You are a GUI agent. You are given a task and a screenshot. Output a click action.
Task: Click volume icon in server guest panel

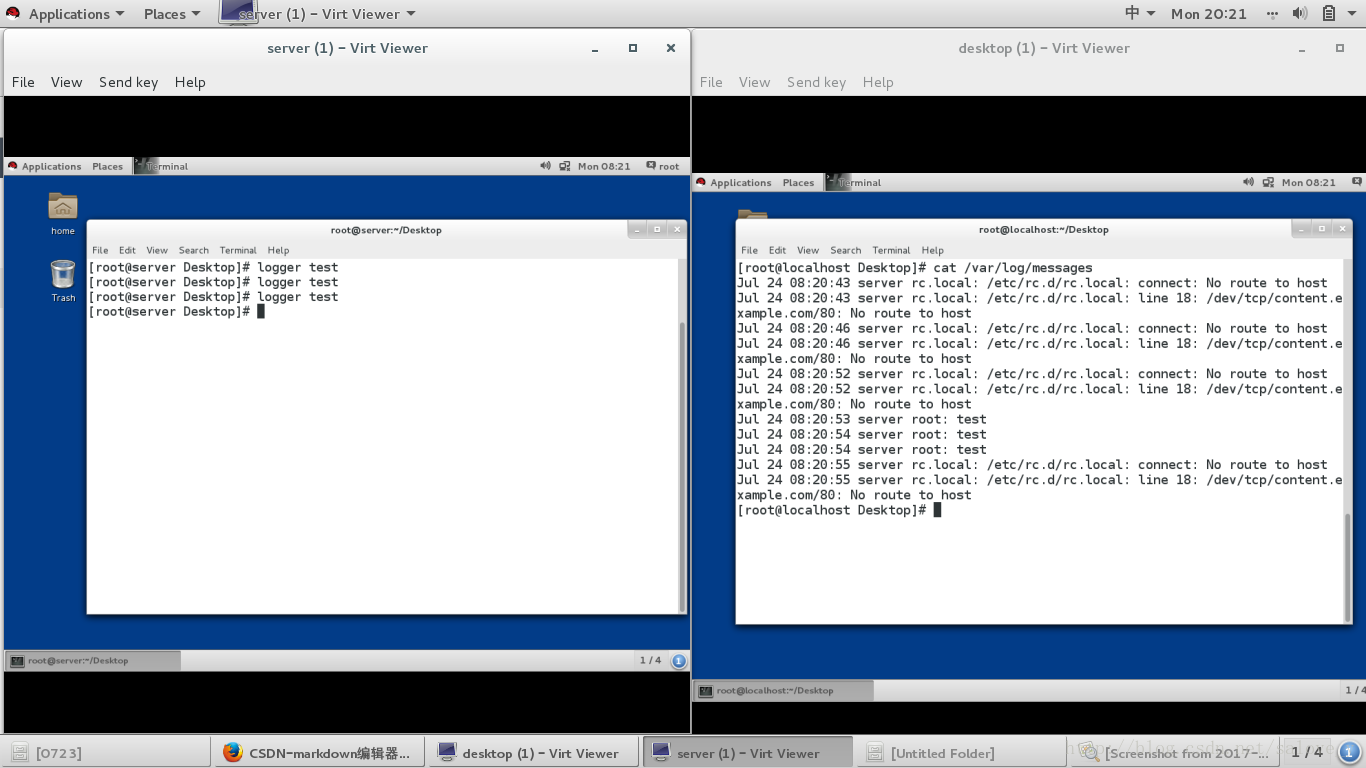pyautogui.click(x=545, y=166)
